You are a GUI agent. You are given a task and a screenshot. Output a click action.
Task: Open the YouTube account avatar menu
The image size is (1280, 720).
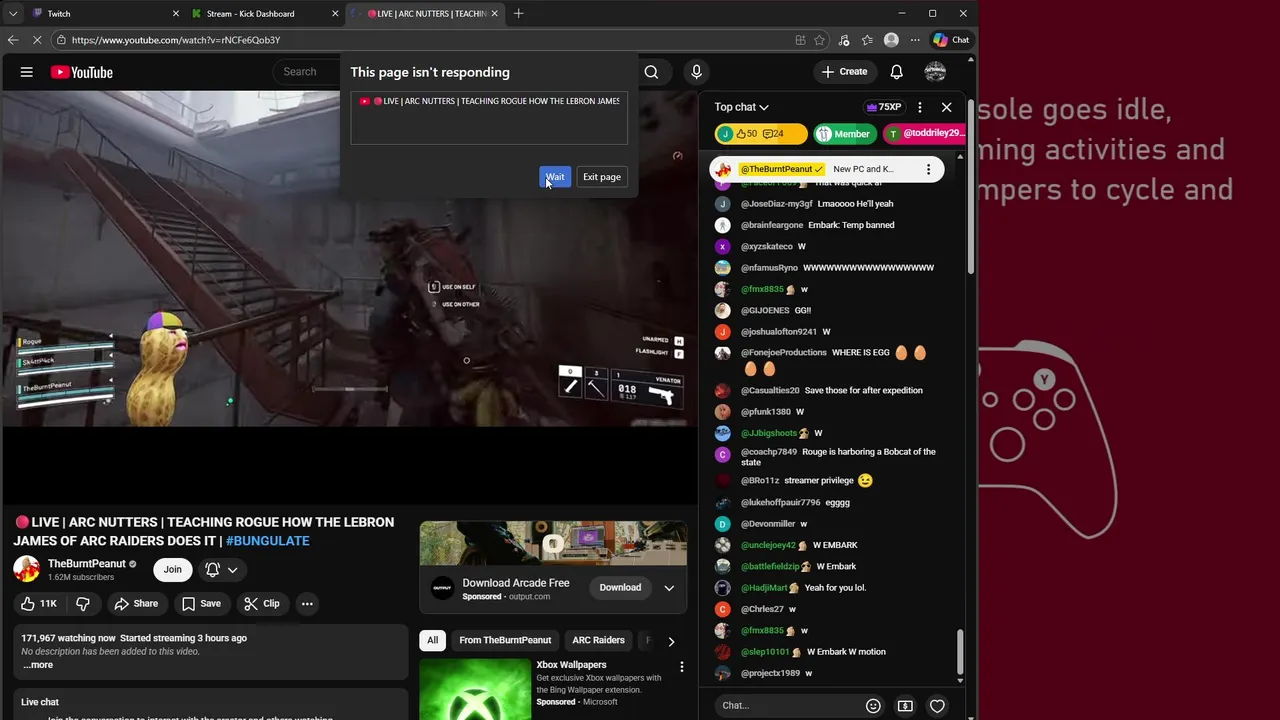pos(935,72)
